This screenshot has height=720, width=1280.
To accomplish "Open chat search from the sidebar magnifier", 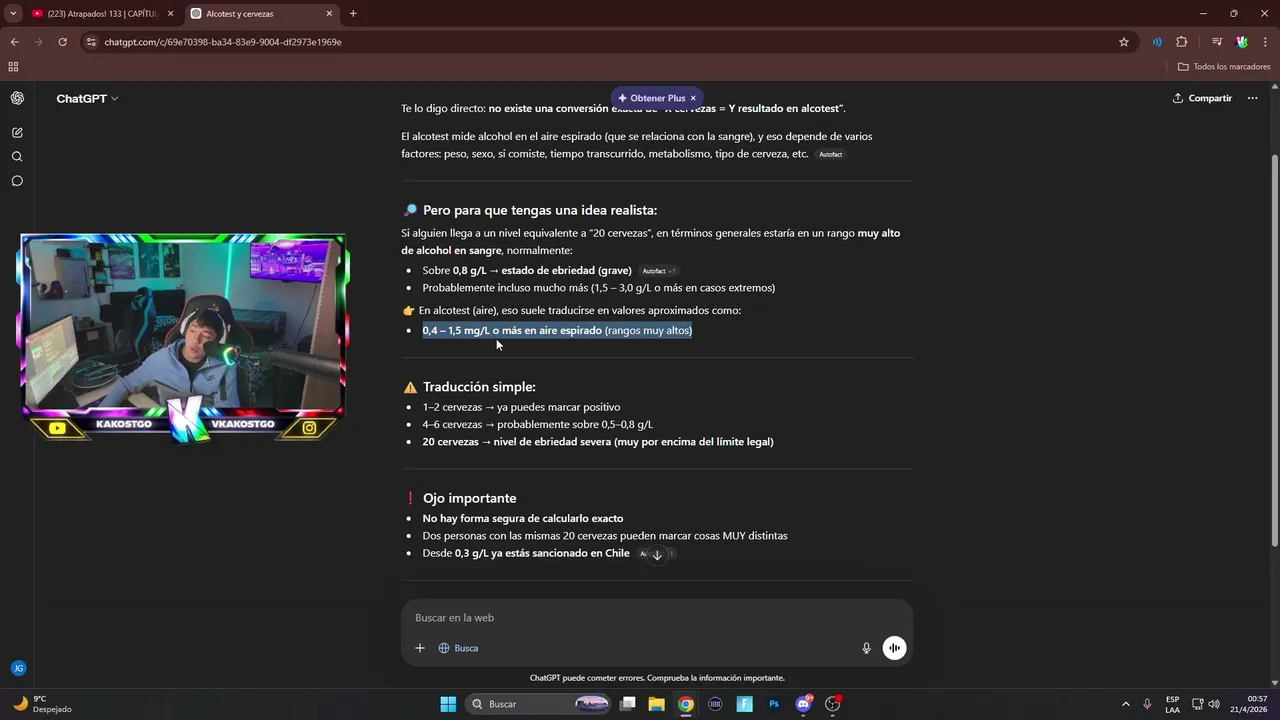I will coord(17,157).
